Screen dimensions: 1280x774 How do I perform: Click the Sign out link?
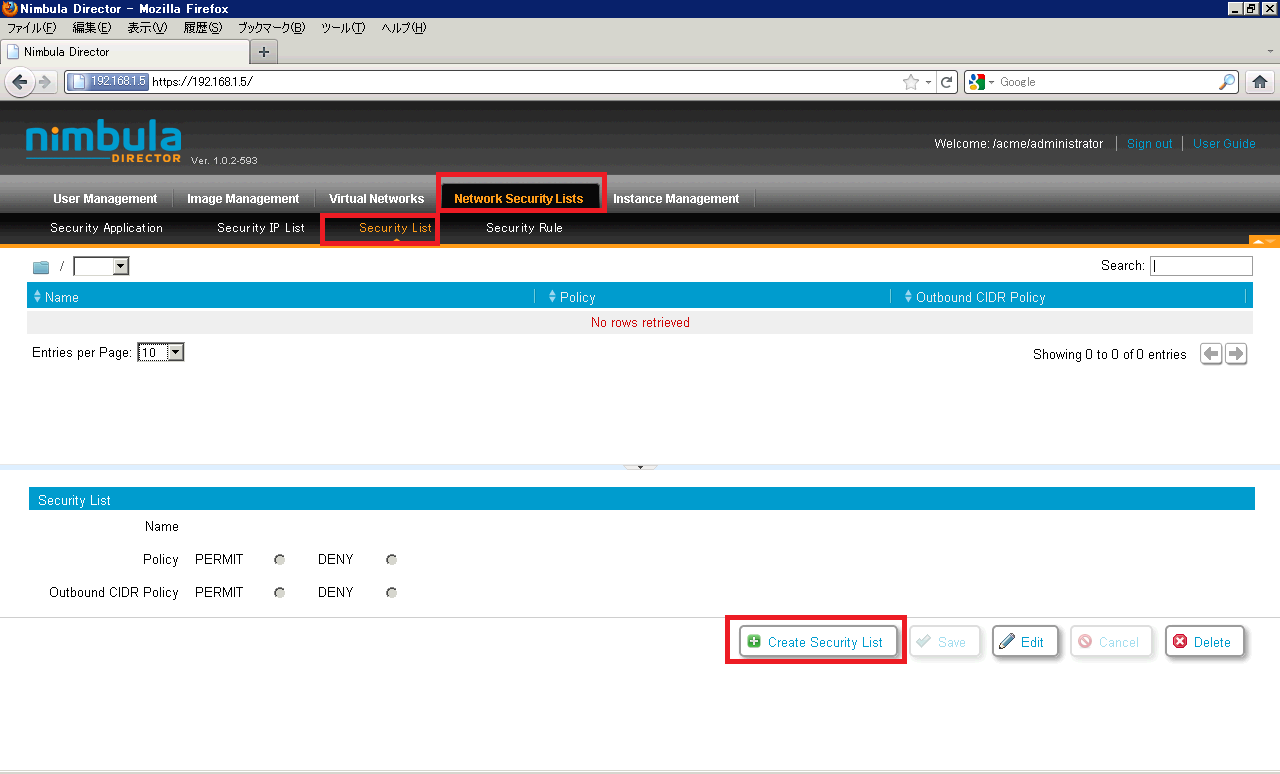pyautogui.click(x=1149, y=144)
